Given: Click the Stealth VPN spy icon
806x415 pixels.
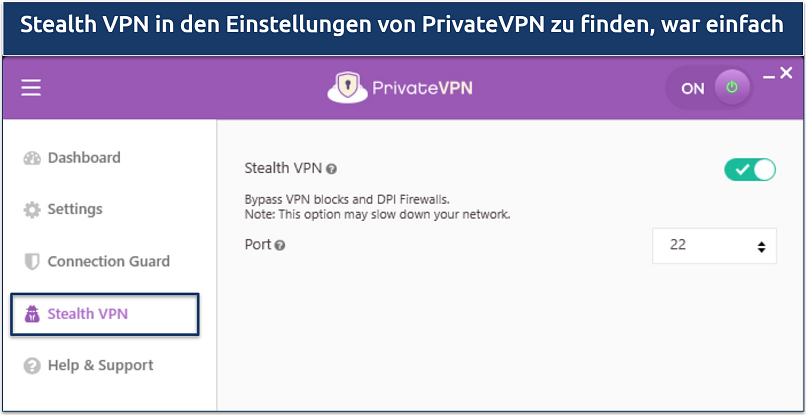Looking at the screenshot, I should click(31, 314).
